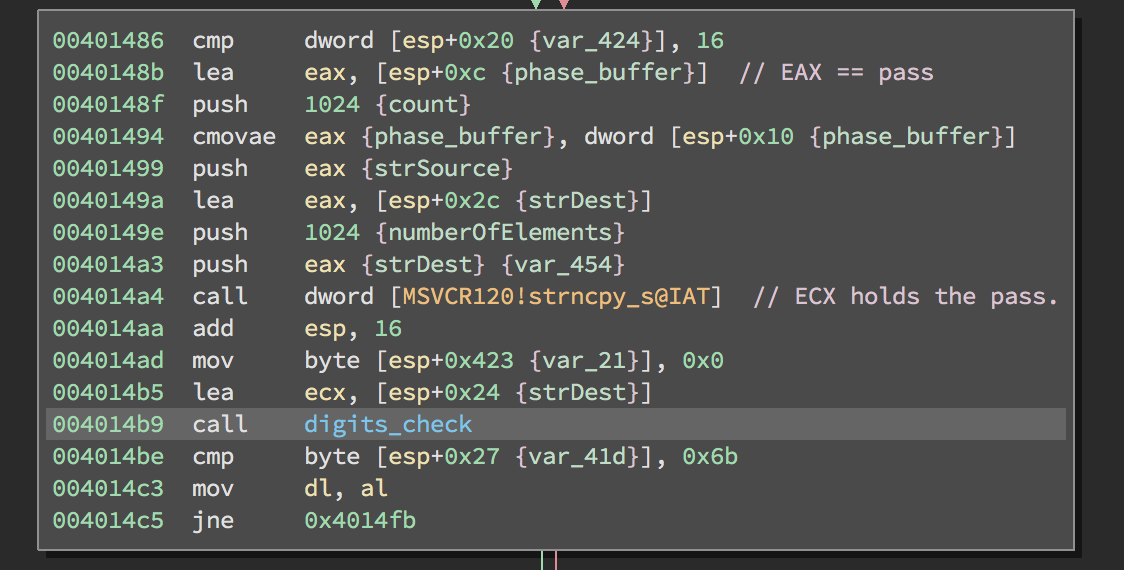The image size is (1124, 570).
Task: Select address 00401486 of cmp line
Action: [108, 41]
